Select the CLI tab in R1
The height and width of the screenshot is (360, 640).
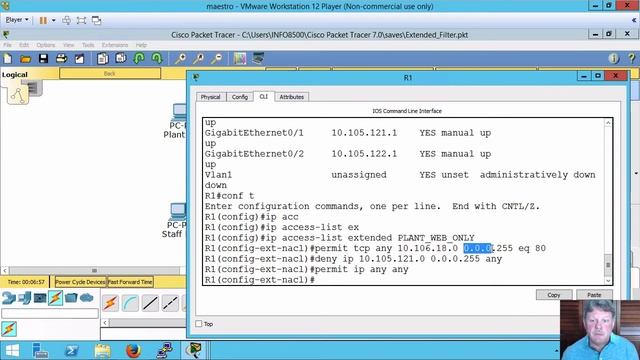pyautogui.click(x=264, y=97)
